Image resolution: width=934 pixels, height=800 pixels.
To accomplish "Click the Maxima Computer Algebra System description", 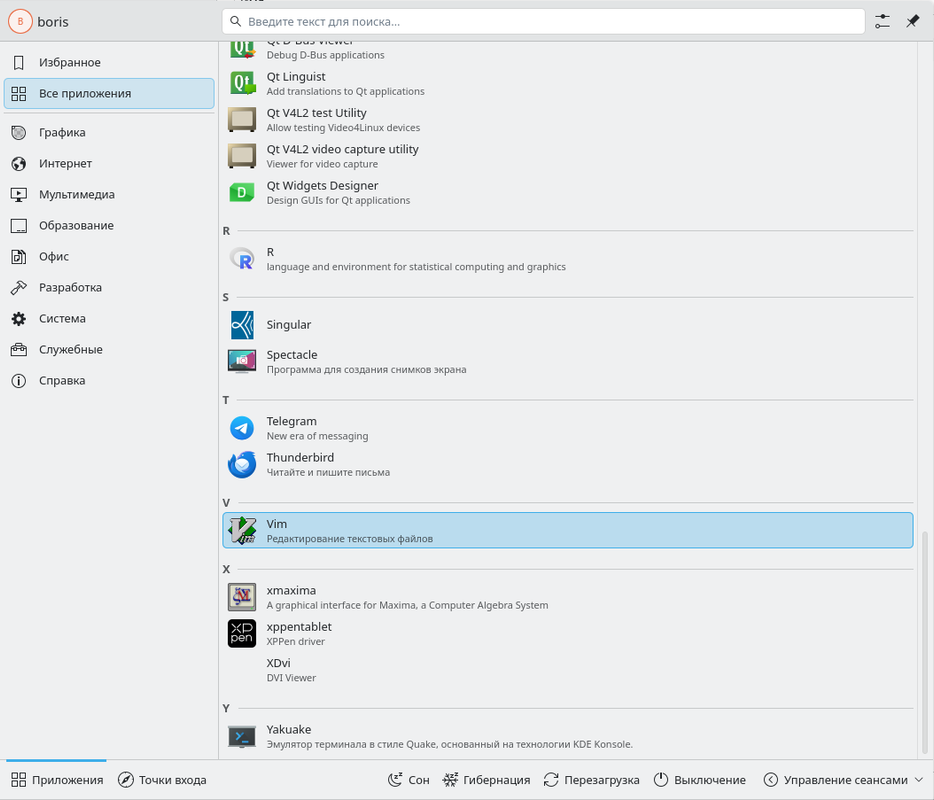I will click(407, 605).
